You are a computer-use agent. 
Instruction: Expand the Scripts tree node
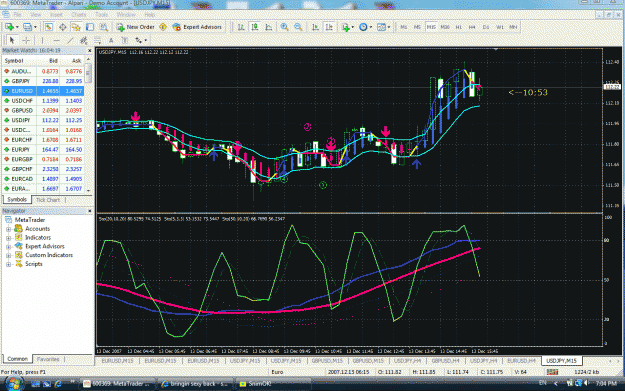click(x=8, y=264)
